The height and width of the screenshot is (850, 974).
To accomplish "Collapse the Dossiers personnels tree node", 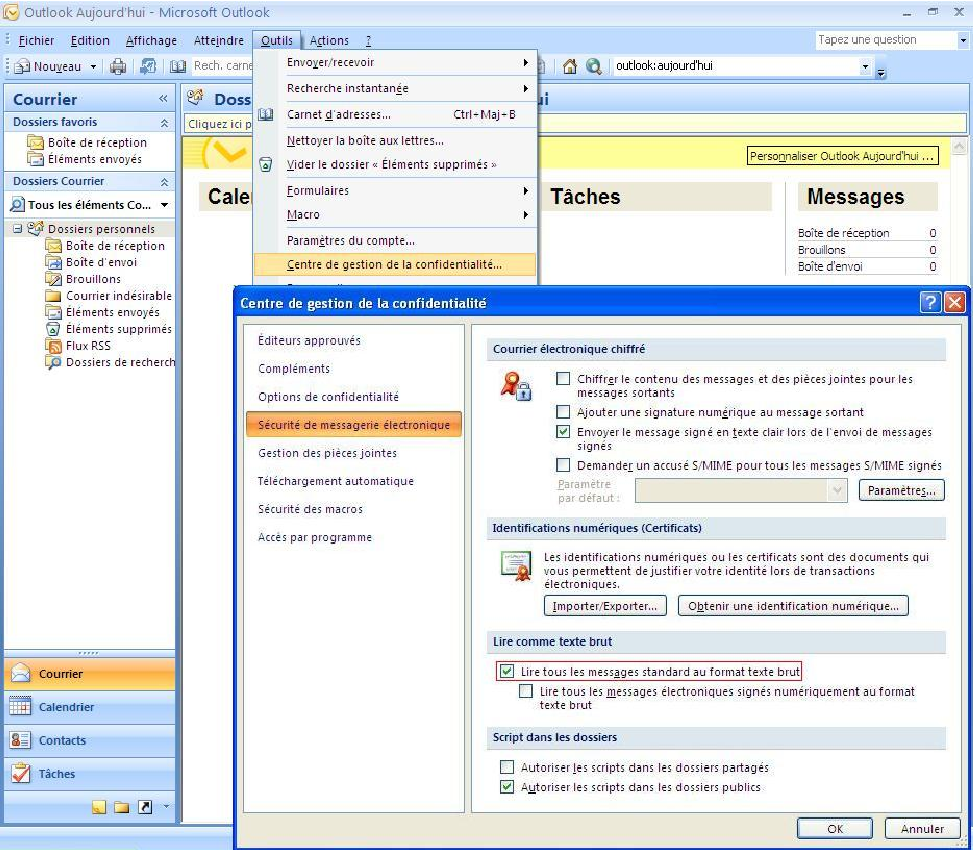I will [x=17, y=229].
